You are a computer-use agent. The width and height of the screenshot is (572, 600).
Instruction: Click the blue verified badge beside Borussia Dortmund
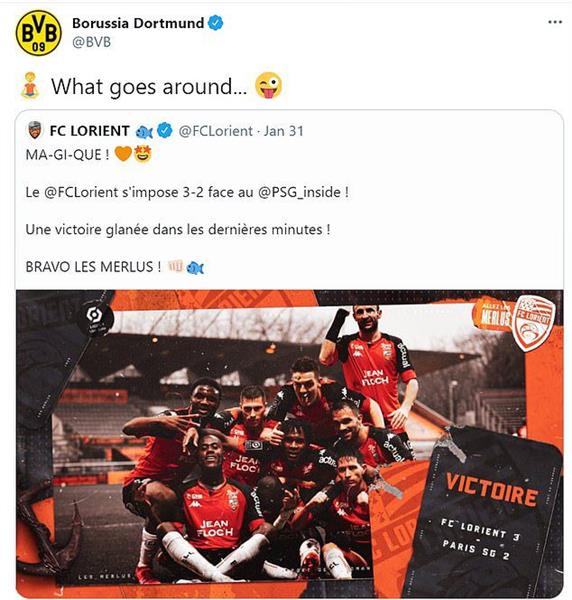[215, 23]
